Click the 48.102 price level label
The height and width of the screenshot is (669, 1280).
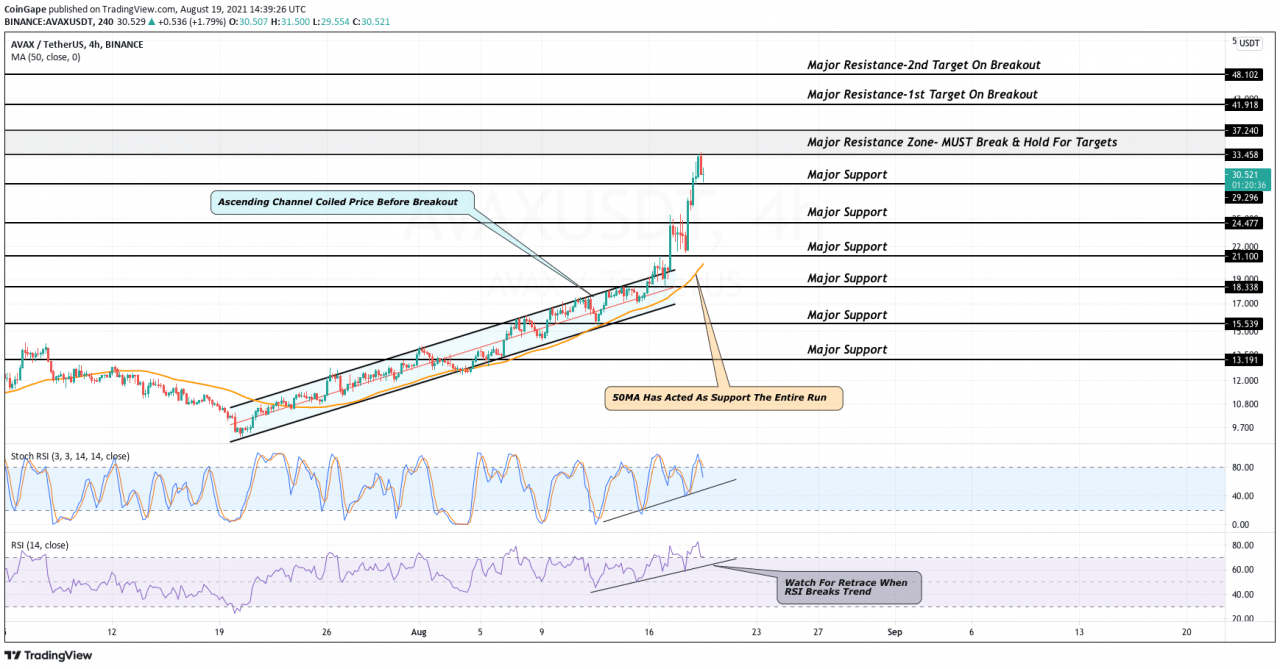click(x=1244, y=75)
